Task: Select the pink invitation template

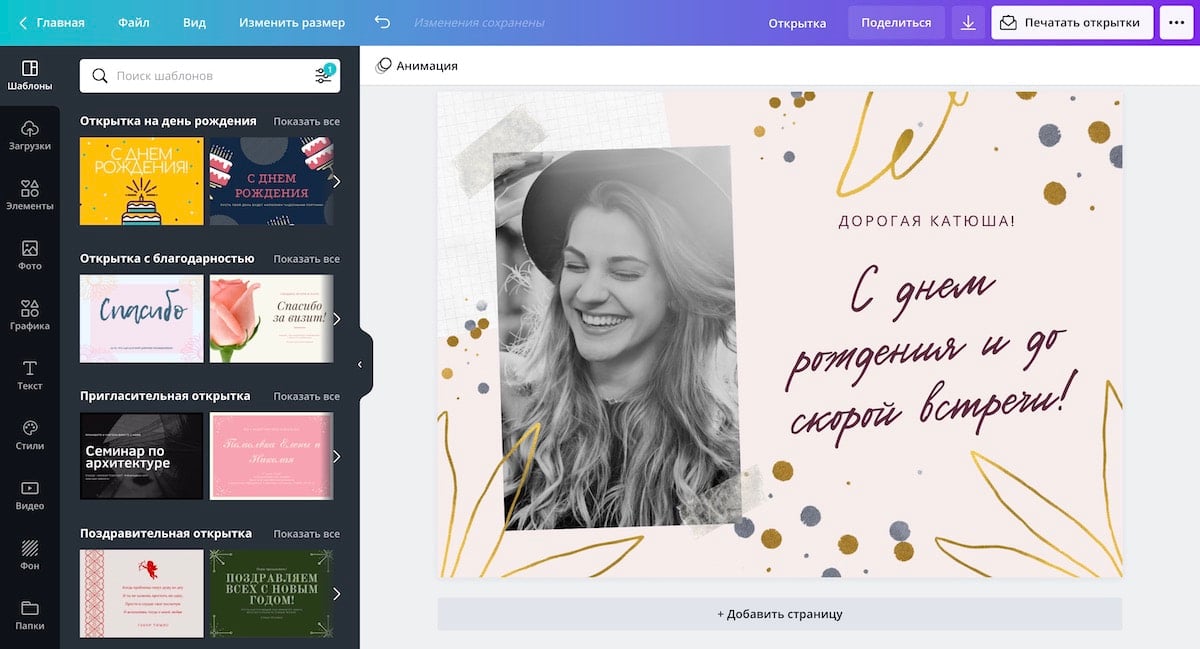Action: coord(271,456)
